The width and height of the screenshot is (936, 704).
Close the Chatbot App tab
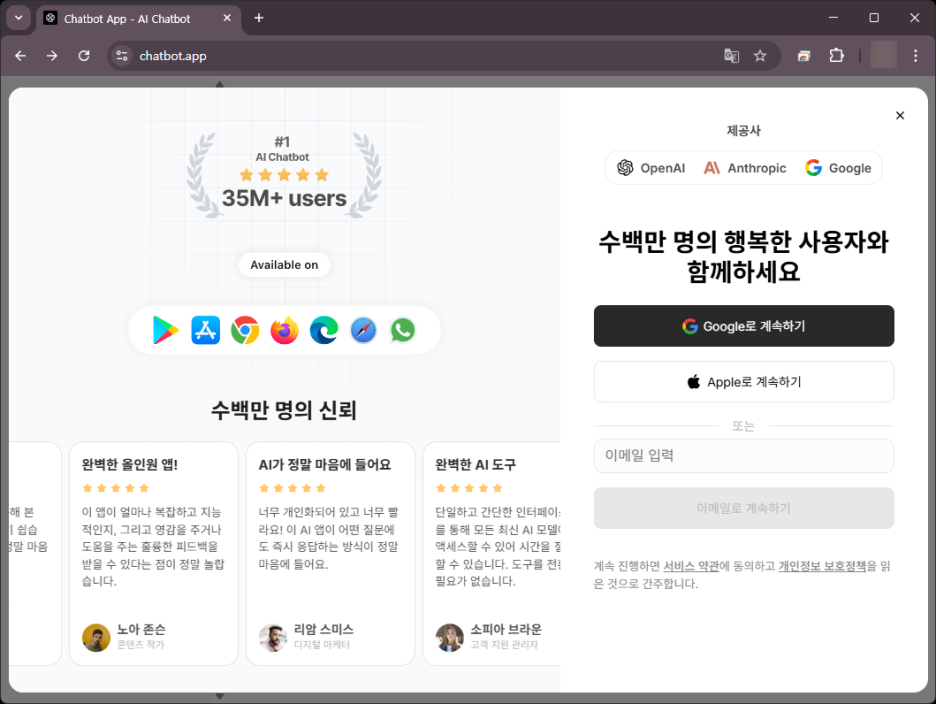tap(227, 18)
